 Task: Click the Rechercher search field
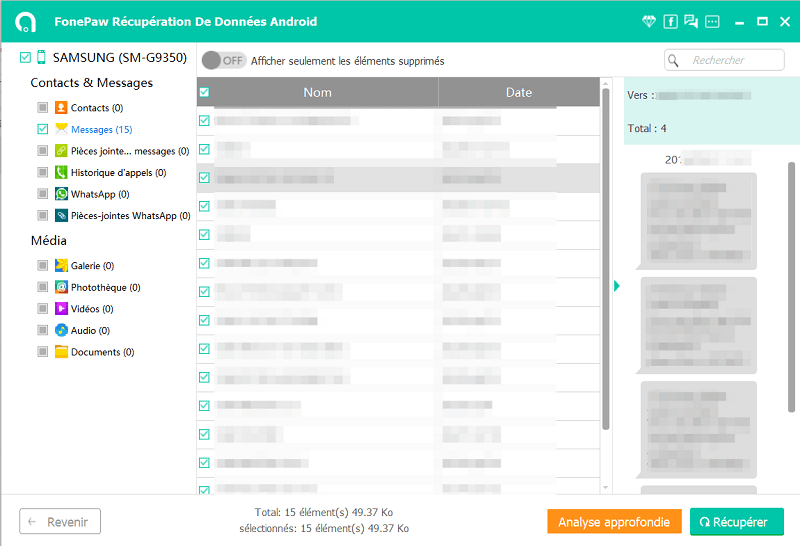[x=724, y=60]
